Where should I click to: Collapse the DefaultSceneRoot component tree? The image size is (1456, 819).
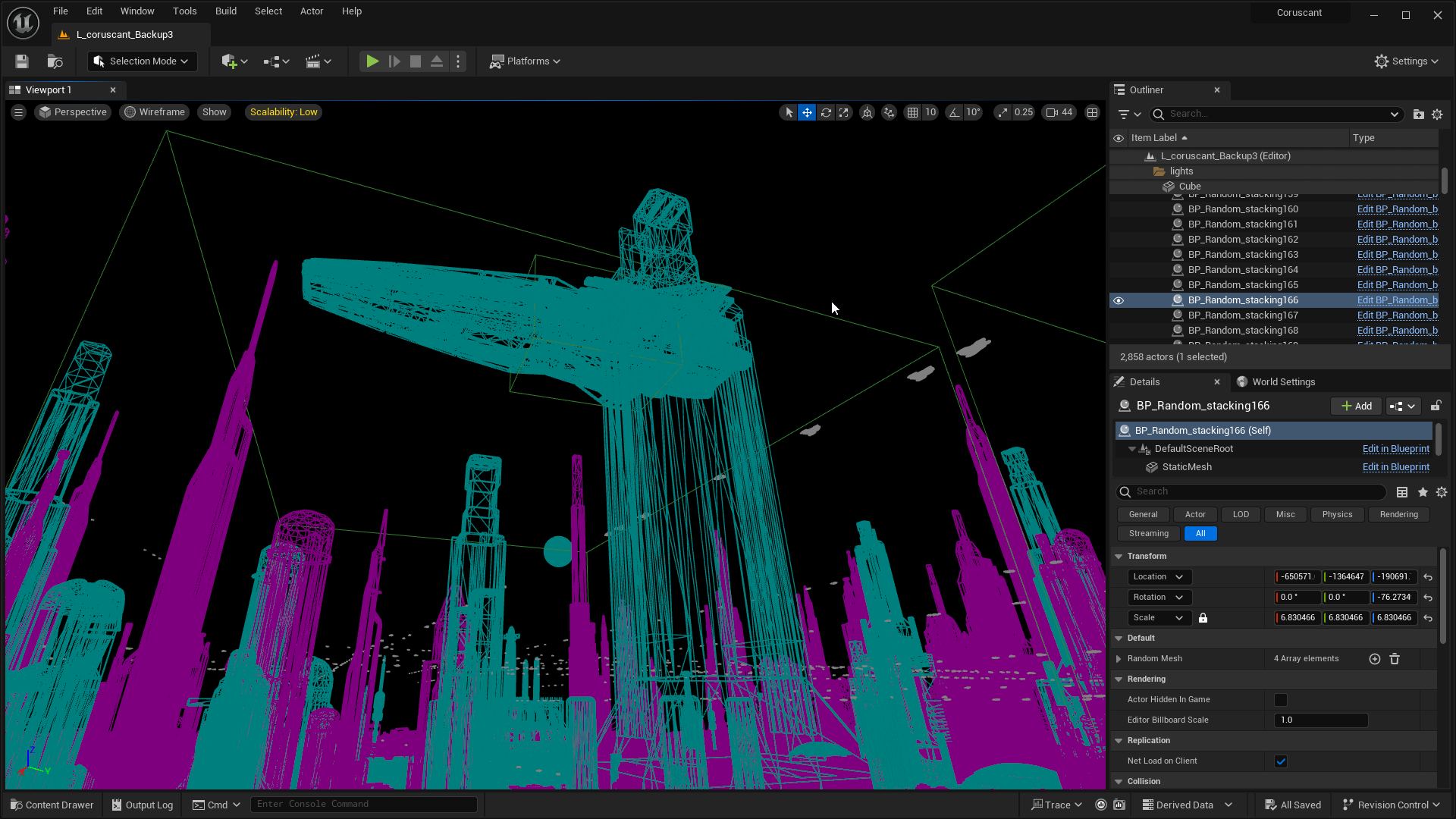coord(1132,449)
